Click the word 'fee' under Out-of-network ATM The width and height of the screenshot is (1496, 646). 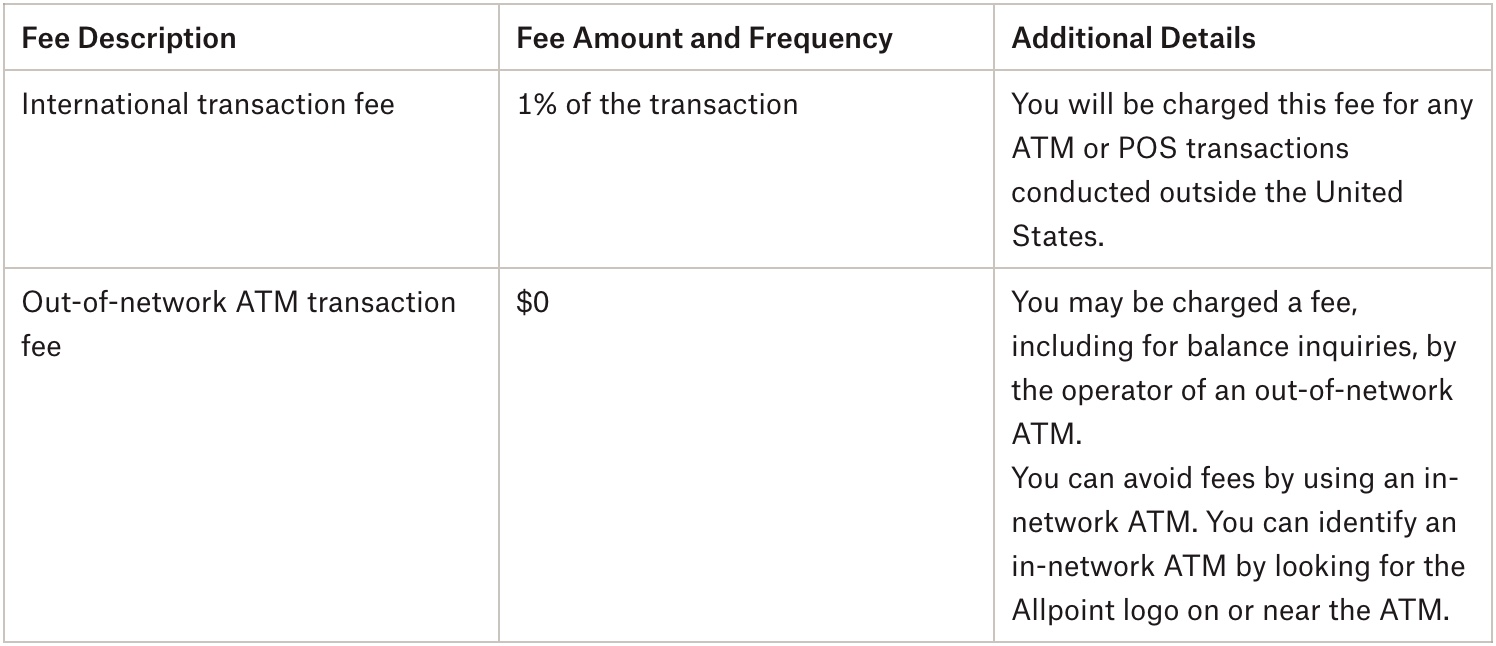[41, 346]
